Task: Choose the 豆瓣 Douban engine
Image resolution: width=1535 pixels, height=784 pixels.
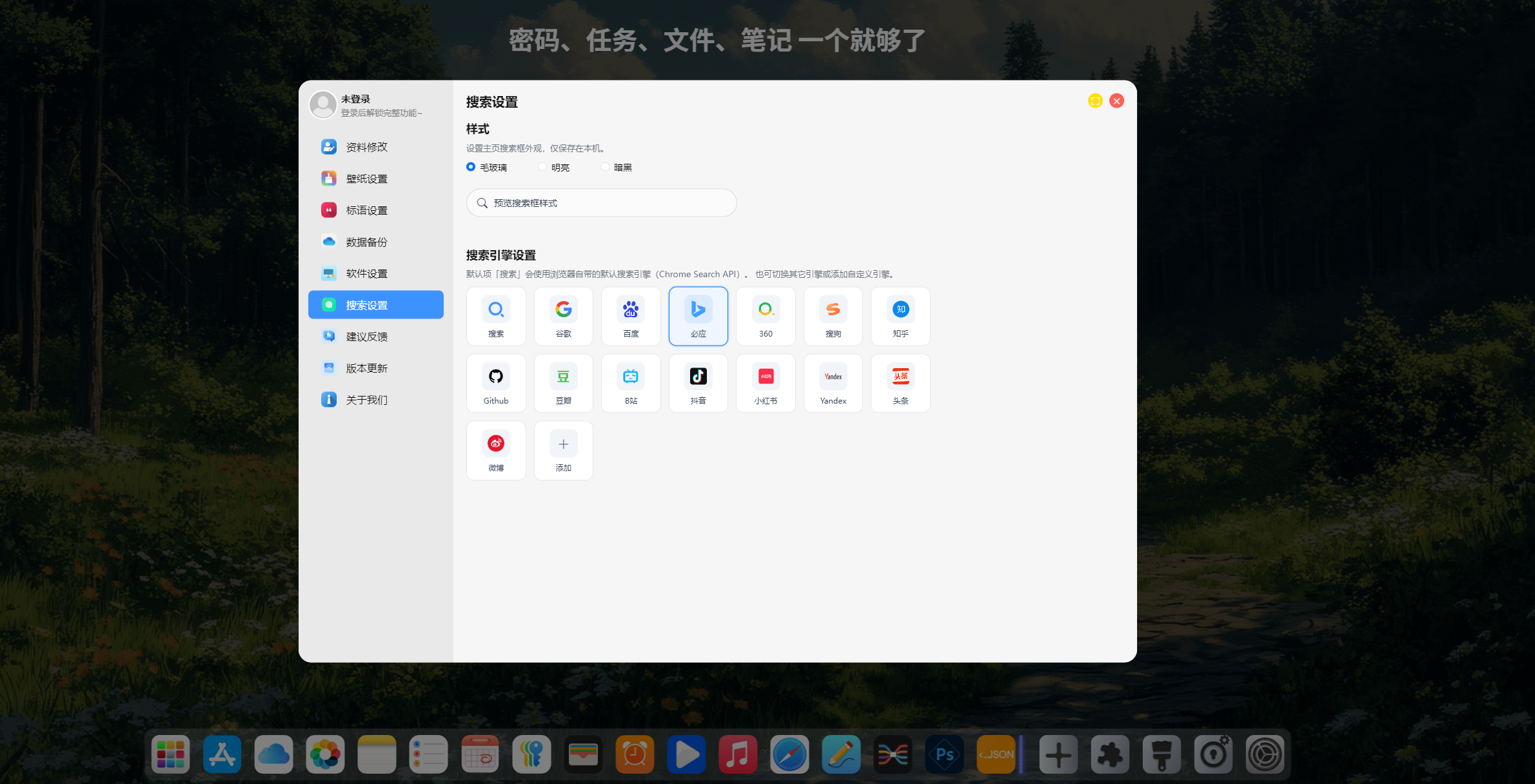Action: [x=564, y=383]
